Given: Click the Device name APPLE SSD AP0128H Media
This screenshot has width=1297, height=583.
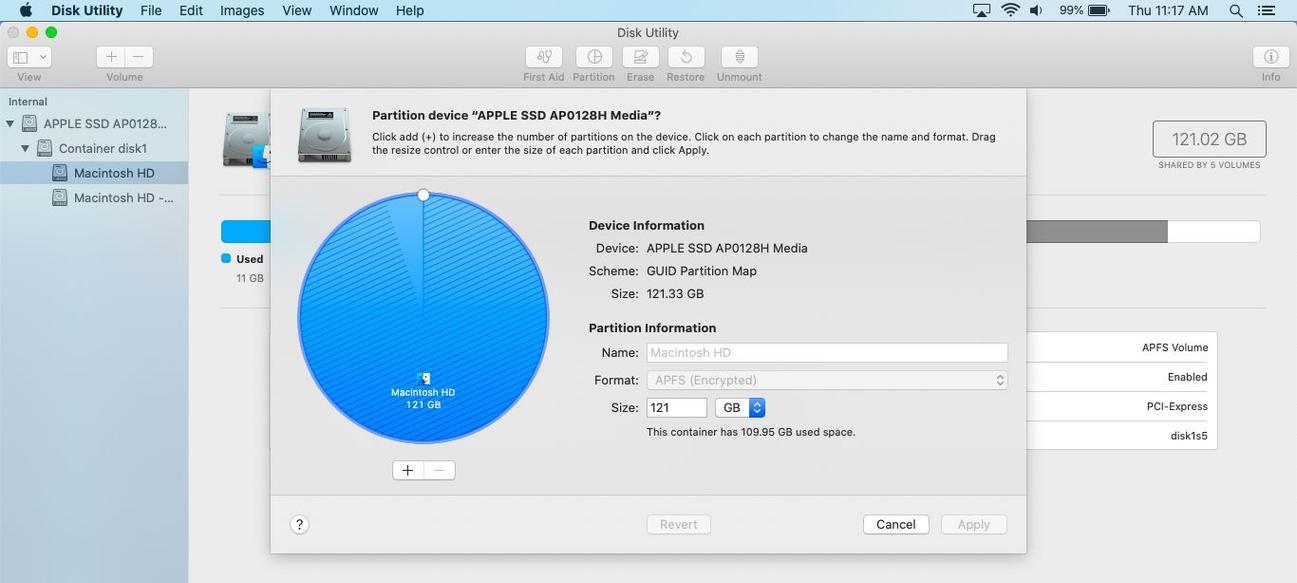Looking at the screenshot, I should [727, 248].
